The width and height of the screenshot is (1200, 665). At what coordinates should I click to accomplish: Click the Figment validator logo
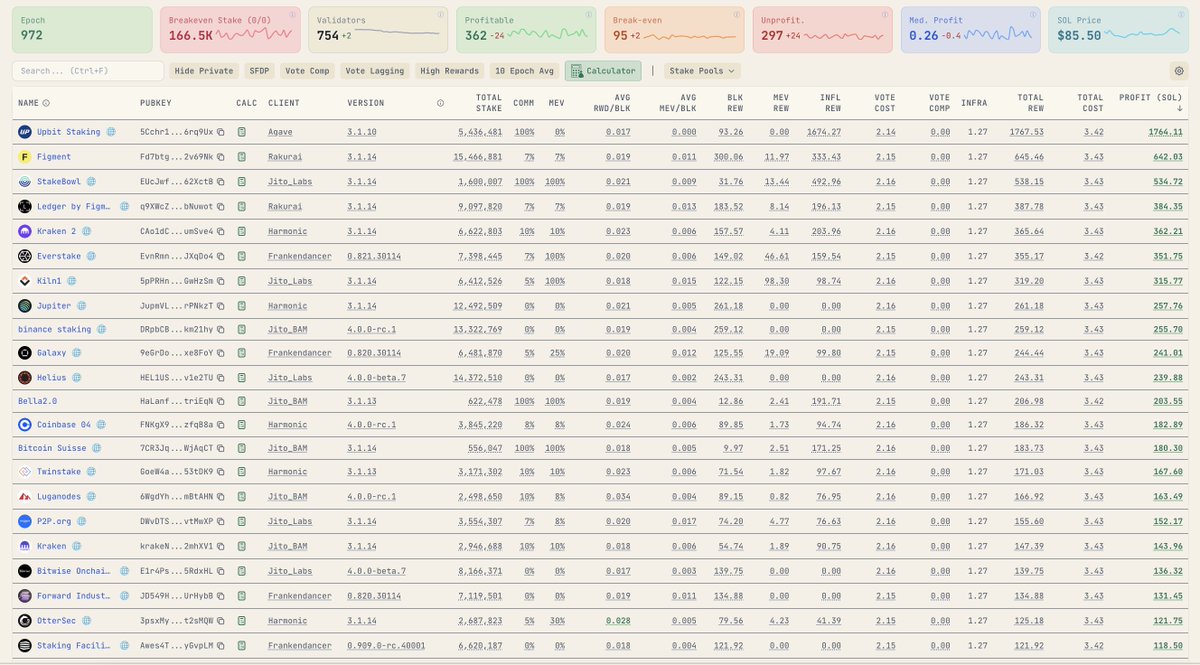point(25,157)
